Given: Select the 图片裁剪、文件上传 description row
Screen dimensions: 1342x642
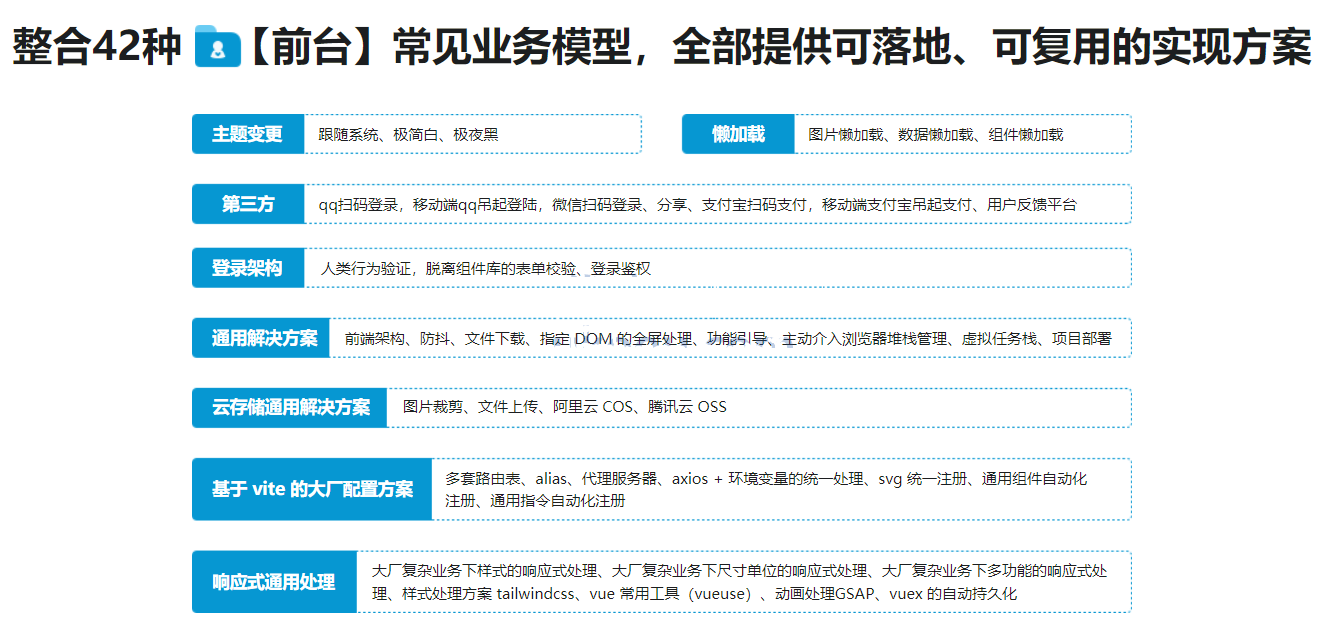Looking at the screenshot, I should pyautogui.click(x=758, y=407).
